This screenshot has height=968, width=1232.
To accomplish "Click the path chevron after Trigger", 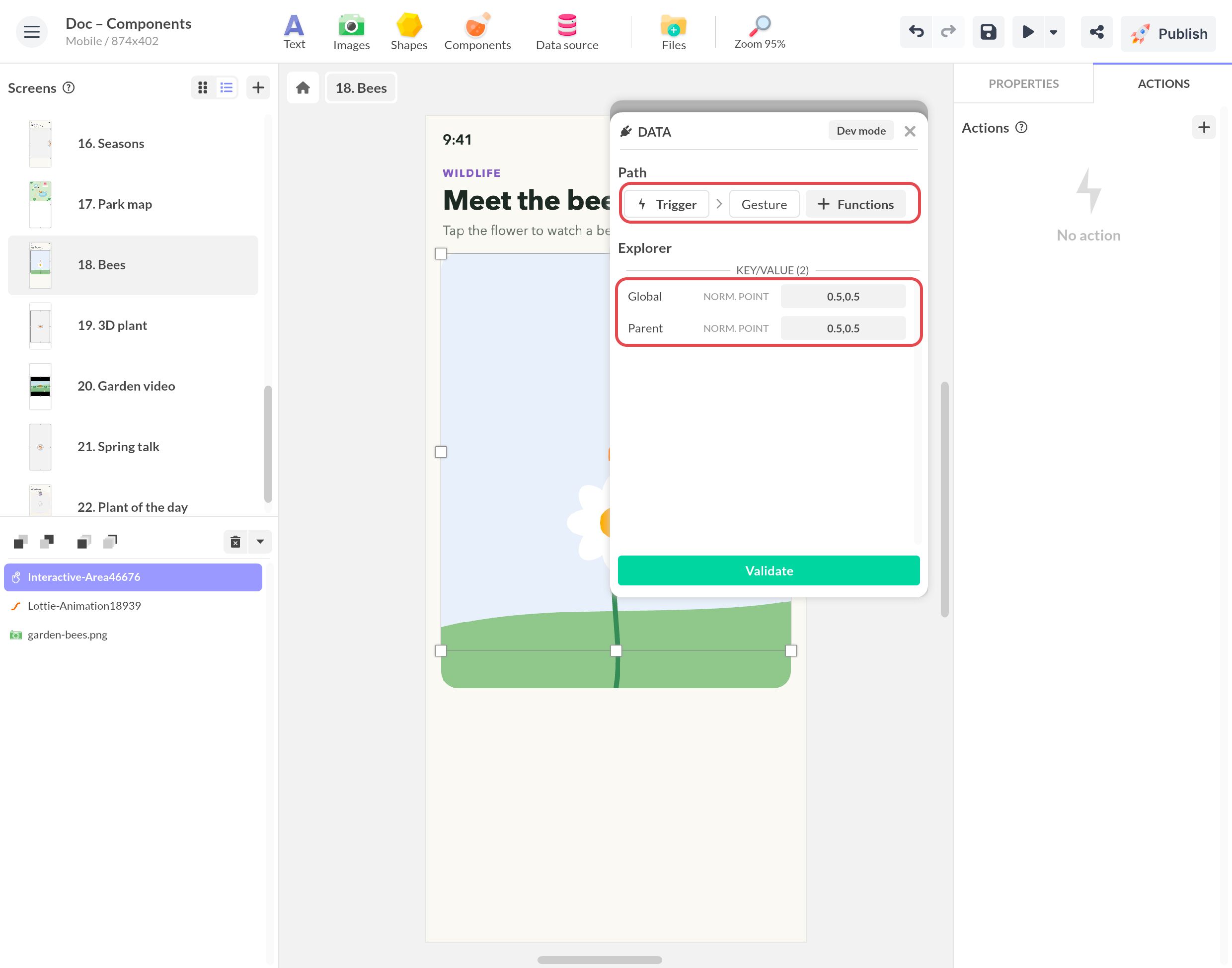I will 719,204.
